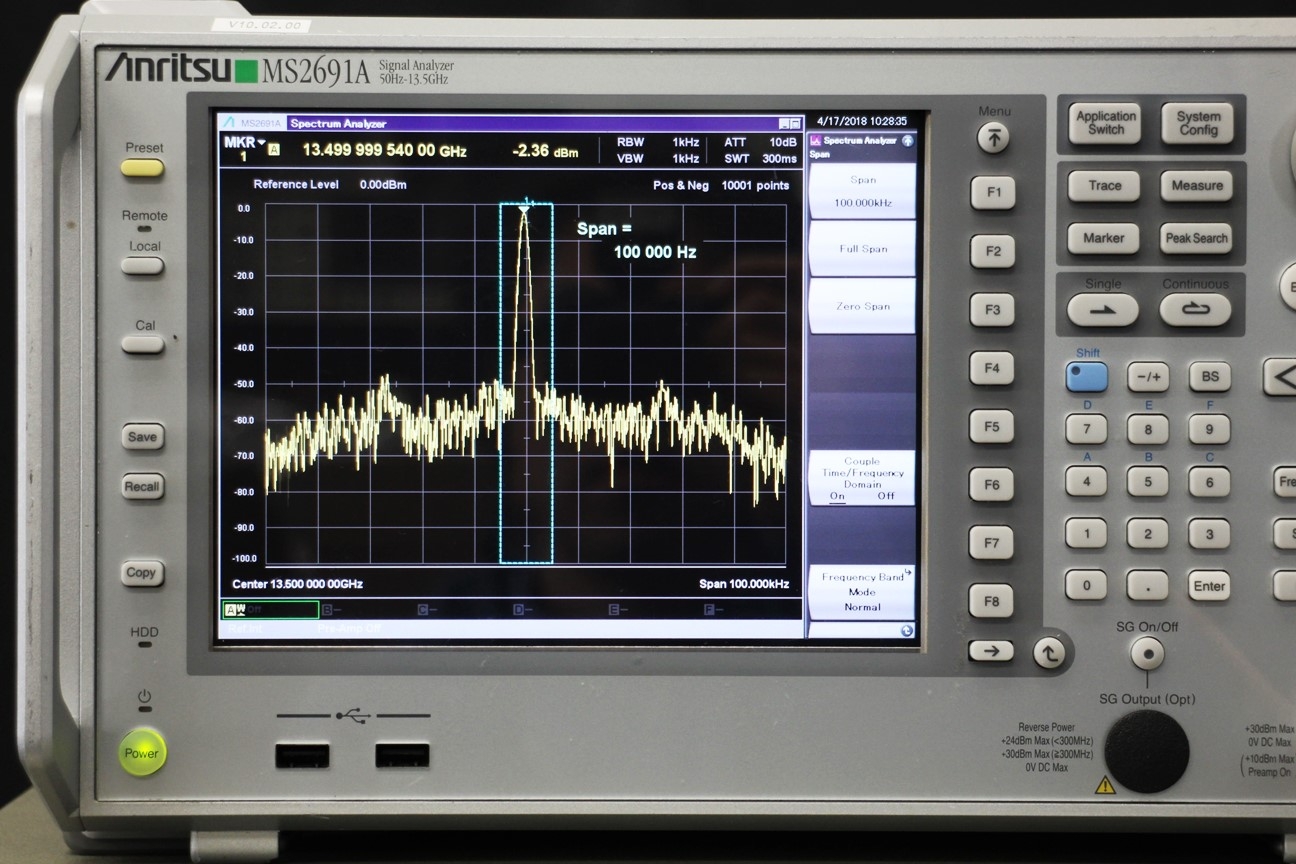Click the RBW 1kHz readout
1296x864 pixels.
tap(657, 143)
